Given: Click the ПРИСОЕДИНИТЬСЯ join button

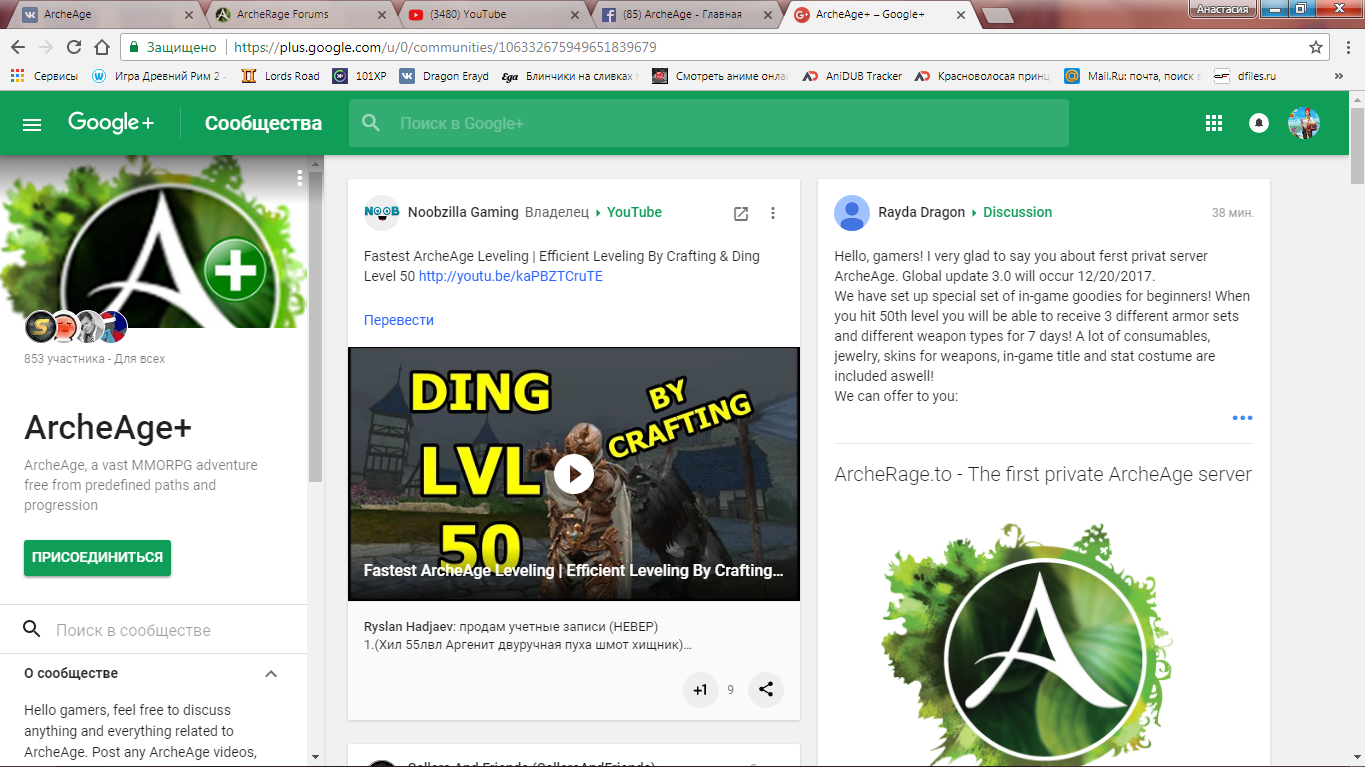Looking at the screenshot, I should pos(97,558).
